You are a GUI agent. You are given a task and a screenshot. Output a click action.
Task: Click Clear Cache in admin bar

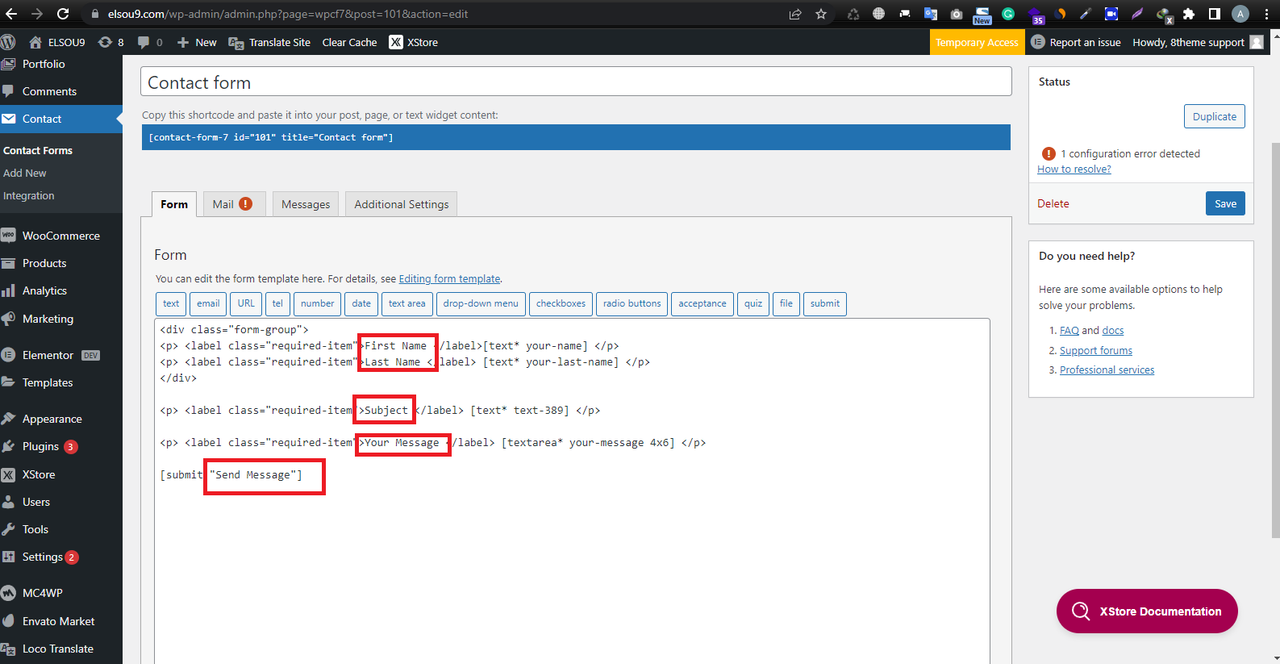pyautogui.click(x=350, y=42)
